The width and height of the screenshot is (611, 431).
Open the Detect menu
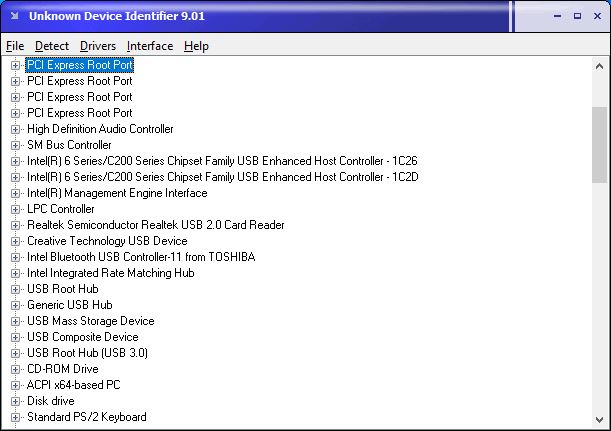point(52,46)
